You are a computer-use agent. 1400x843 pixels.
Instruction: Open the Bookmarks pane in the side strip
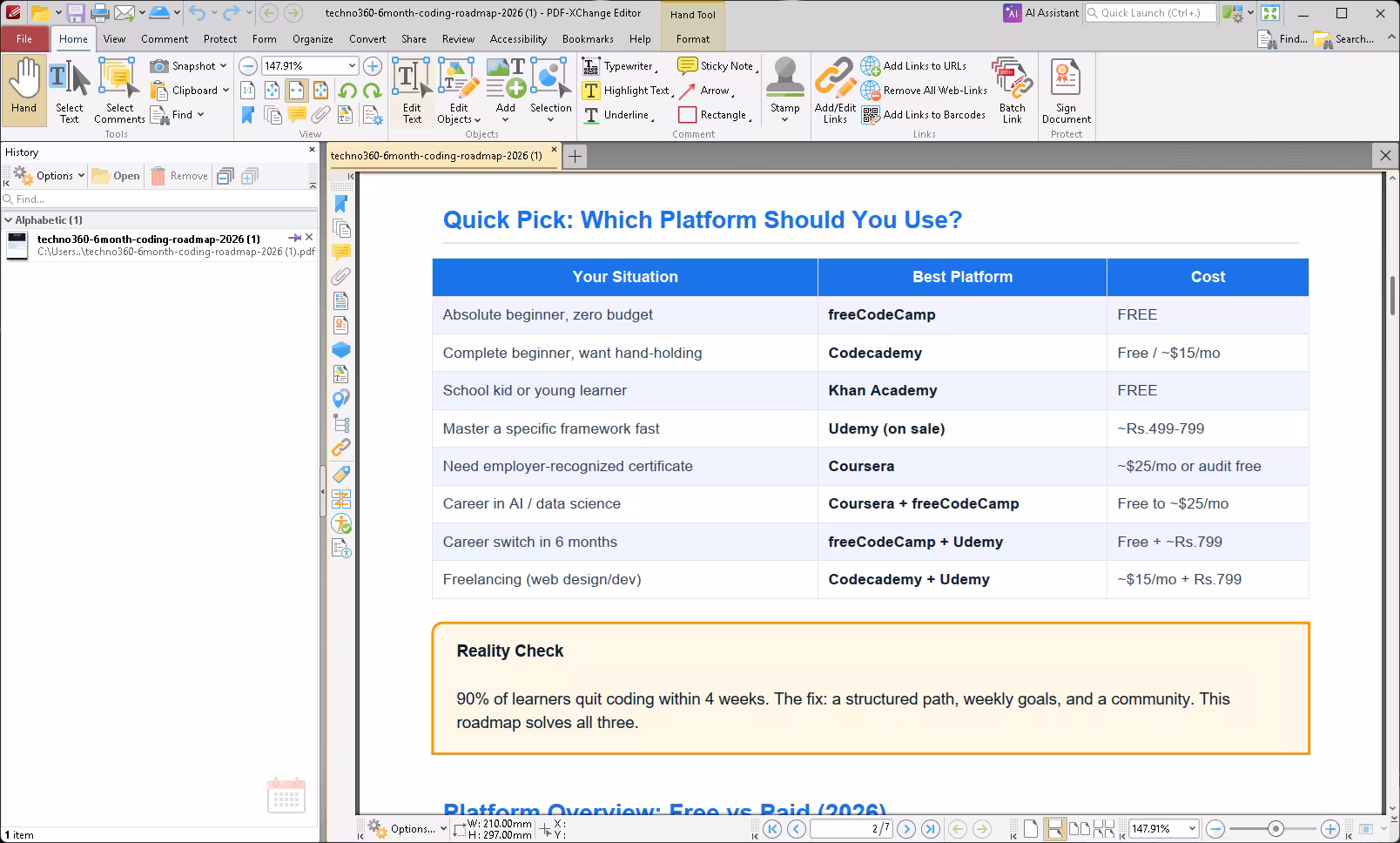341,204
